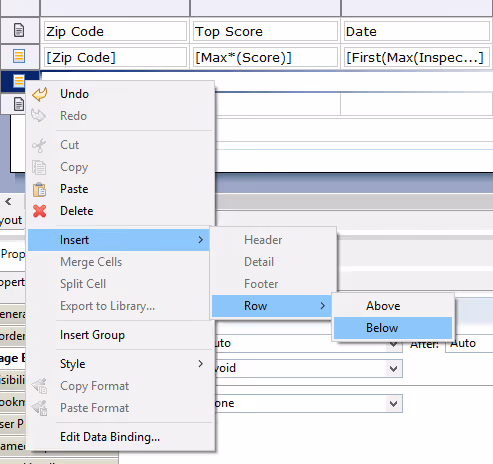
Task: Select the orange detail row icon beside [Zip Code]
Action: [x=19, y=56]
